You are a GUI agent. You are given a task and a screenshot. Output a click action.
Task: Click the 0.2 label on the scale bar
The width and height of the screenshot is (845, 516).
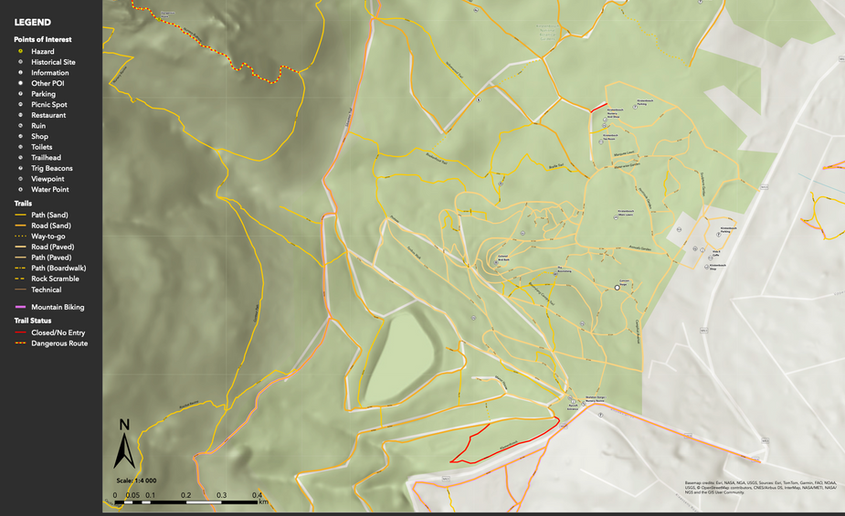click(186, 495)
